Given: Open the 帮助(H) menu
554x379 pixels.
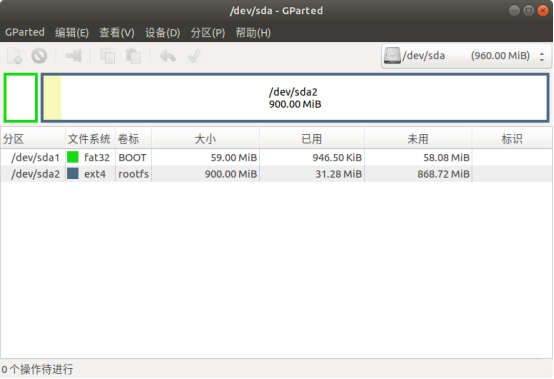Looking at the screenshot, I should tap(253, 32).
